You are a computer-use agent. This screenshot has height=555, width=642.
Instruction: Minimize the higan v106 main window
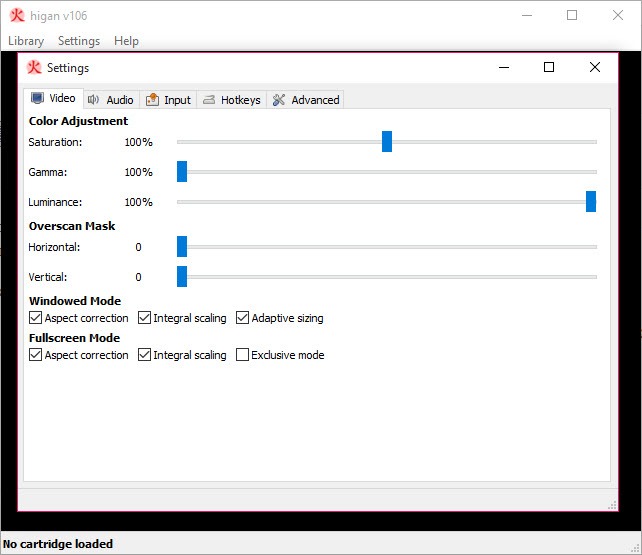527,15
